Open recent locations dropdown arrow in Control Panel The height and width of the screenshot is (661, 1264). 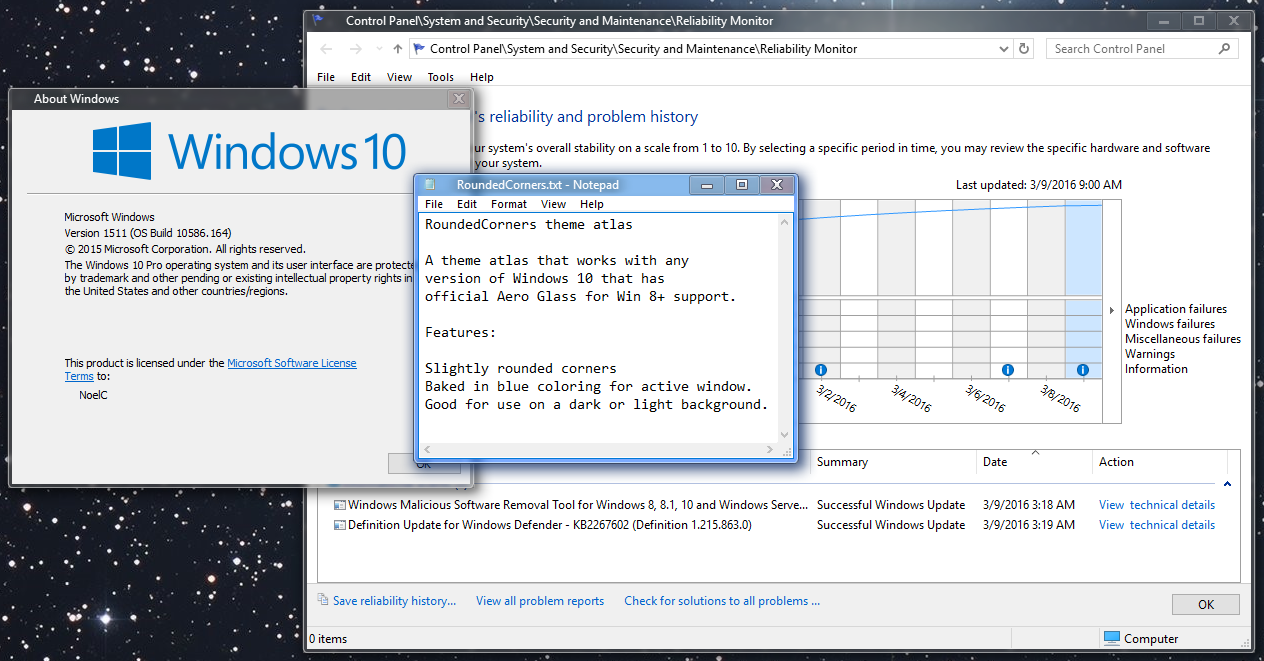(378, 49)
